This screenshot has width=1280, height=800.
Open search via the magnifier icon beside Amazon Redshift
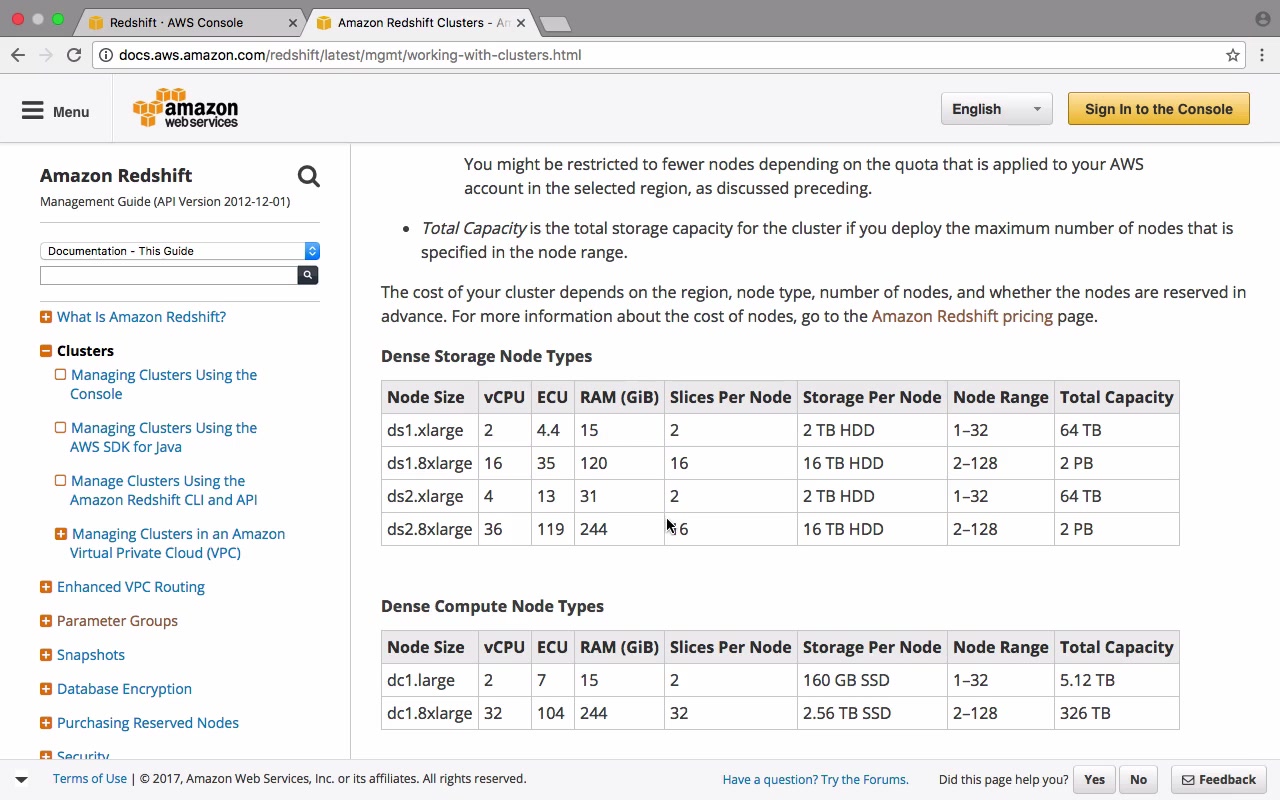308,177
